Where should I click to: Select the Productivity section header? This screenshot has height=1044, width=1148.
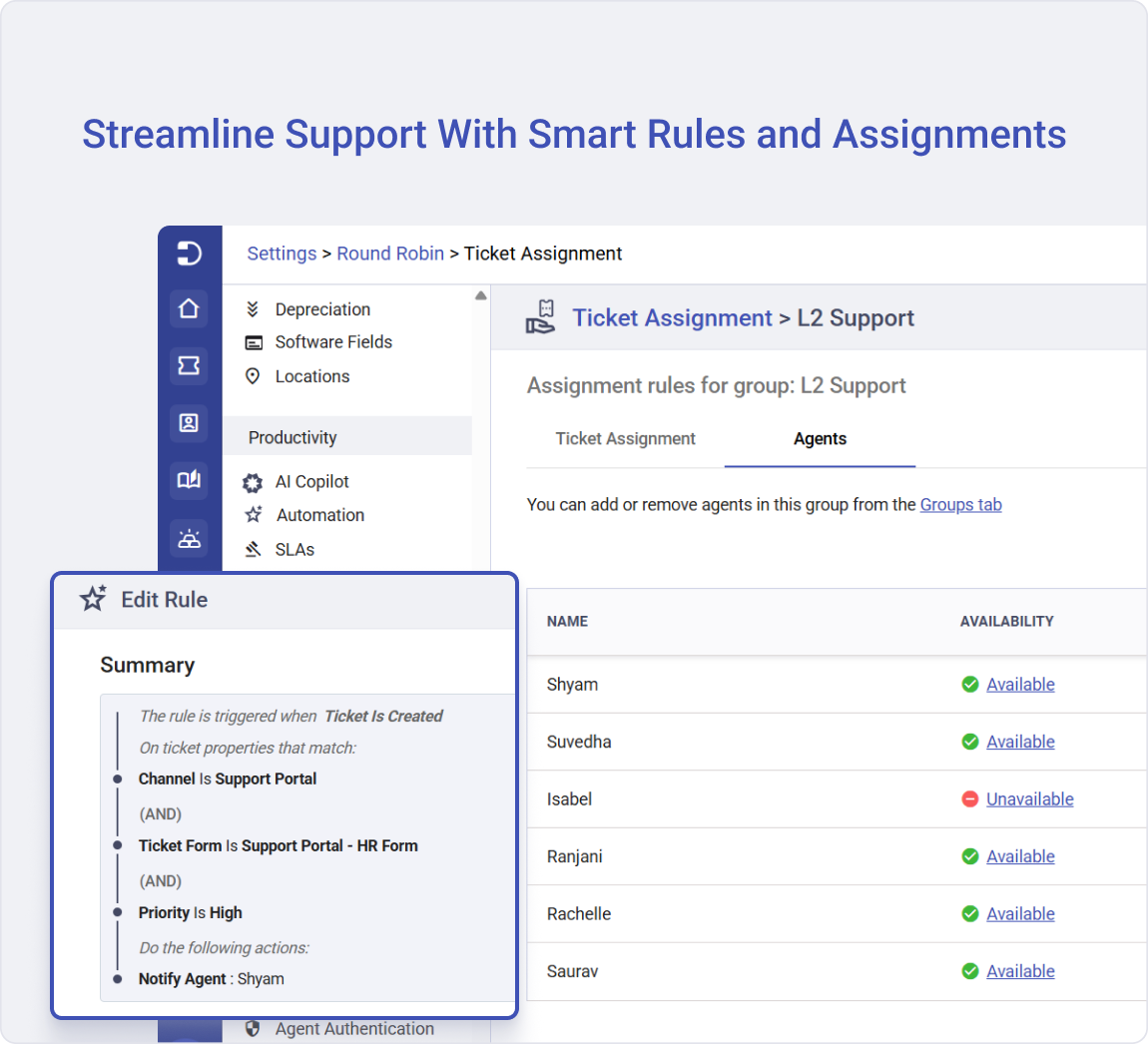tap(347, 436)
